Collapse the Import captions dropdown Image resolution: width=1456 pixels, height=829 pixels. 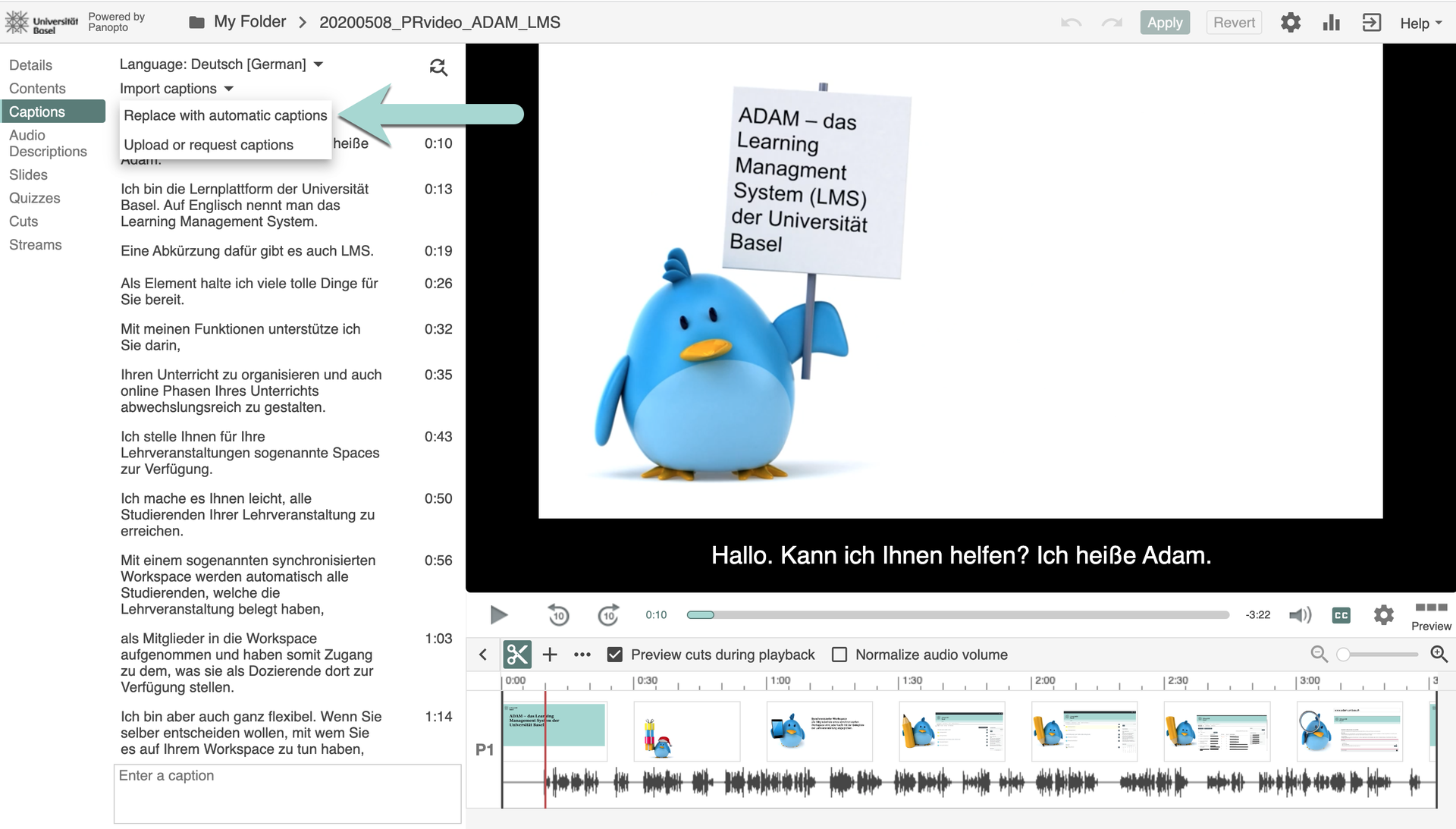(176, 89)
